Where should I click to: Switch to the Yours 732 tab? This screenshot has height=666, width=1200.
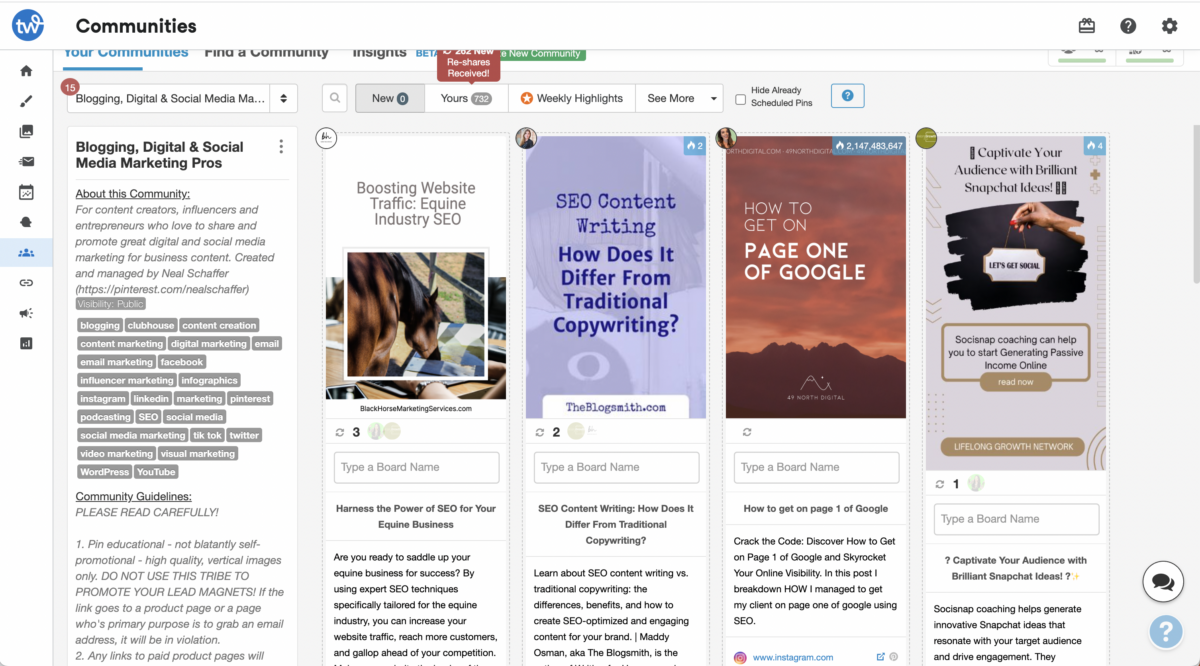coord(466,98)
